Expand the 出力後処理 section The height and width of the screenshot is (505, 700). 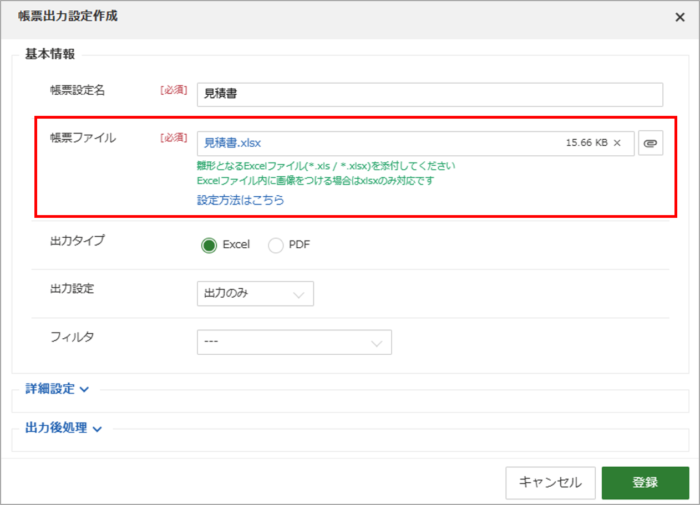(63, 428)
